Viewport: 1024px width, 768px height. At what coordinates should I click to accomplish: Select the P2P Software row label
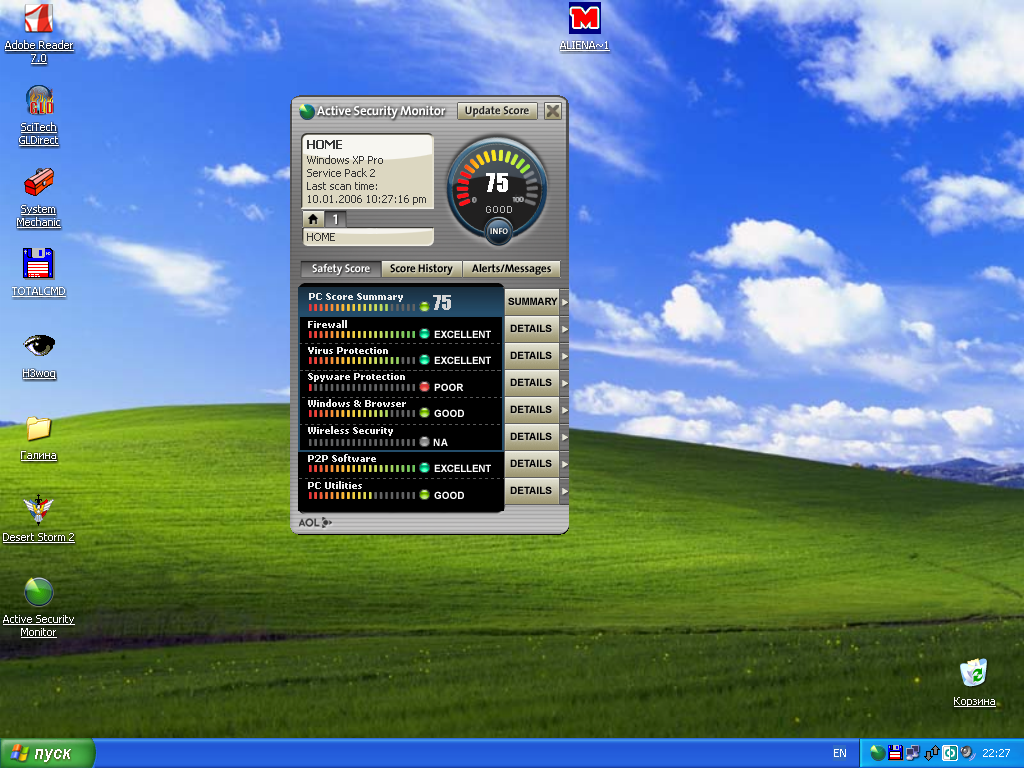342,458
